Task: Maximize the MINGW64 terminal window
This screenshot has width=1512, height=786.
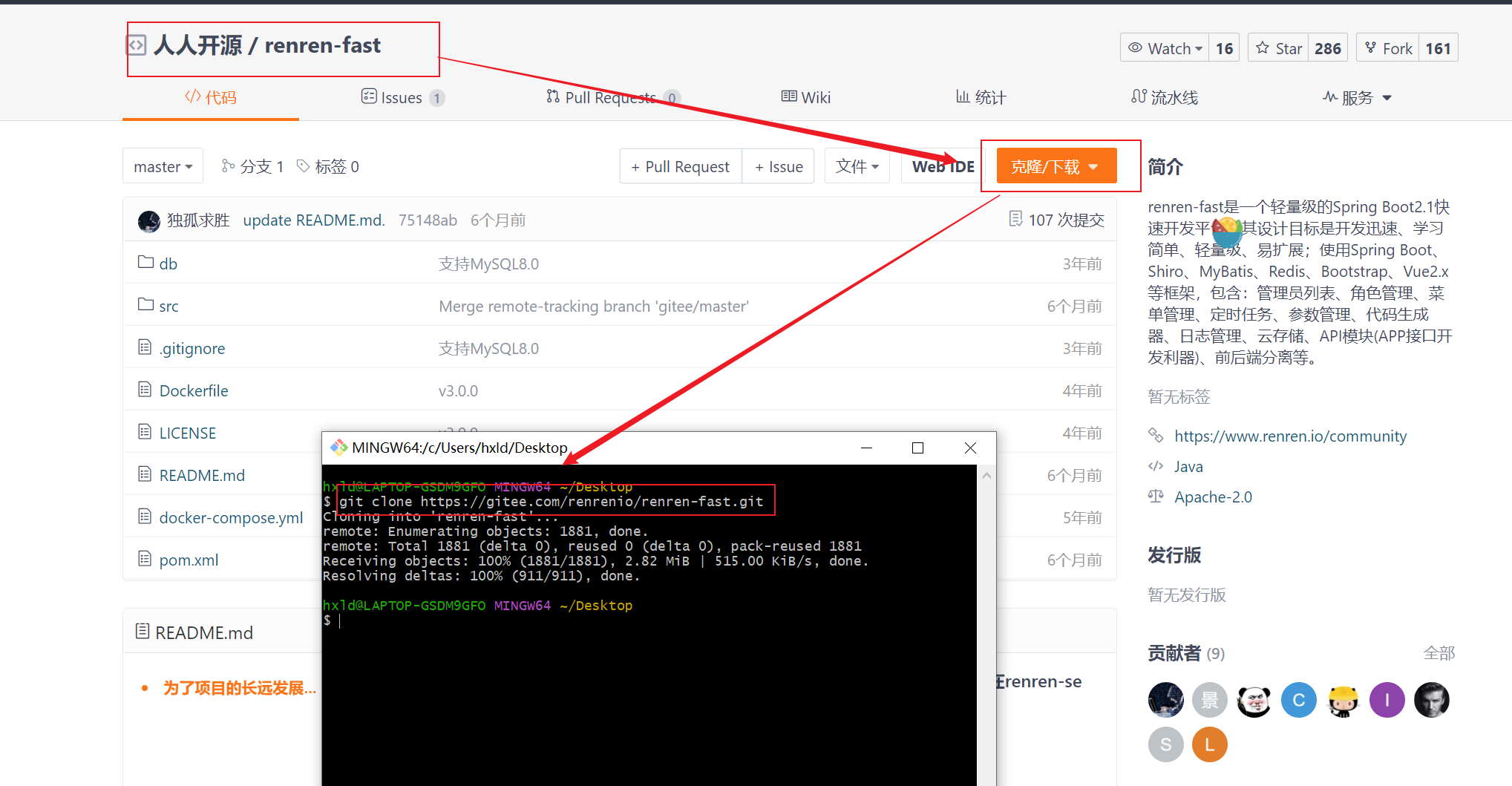Action: pyautogui.click(x=917, y=448)
